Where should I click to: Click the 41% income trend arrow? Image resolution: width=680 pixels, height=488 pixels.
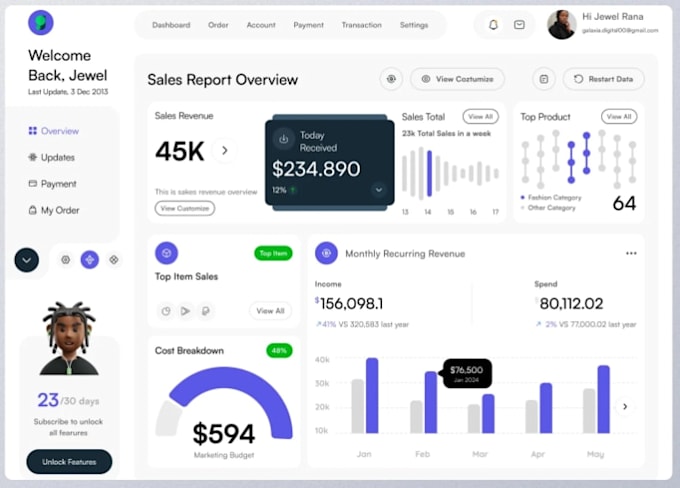pyautogui.click(x=319, y=324)
